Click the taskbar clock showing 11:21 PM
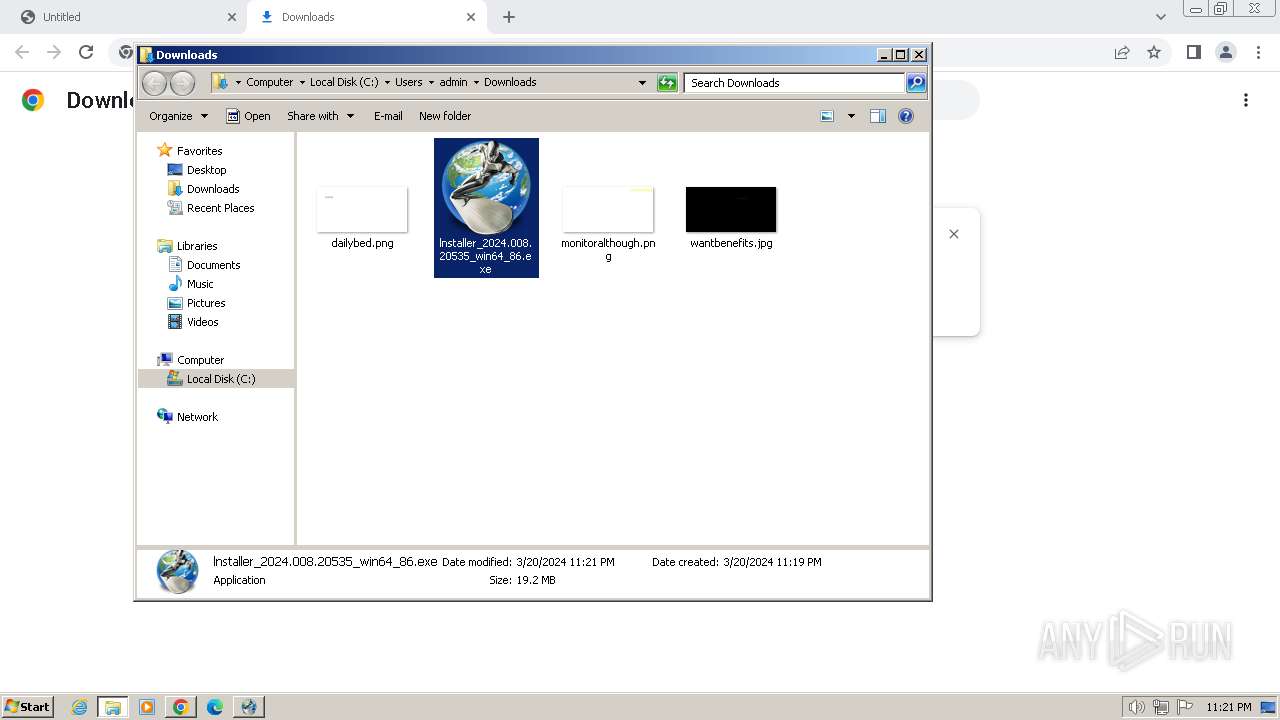1280x720 pixels. [1229, 707]
